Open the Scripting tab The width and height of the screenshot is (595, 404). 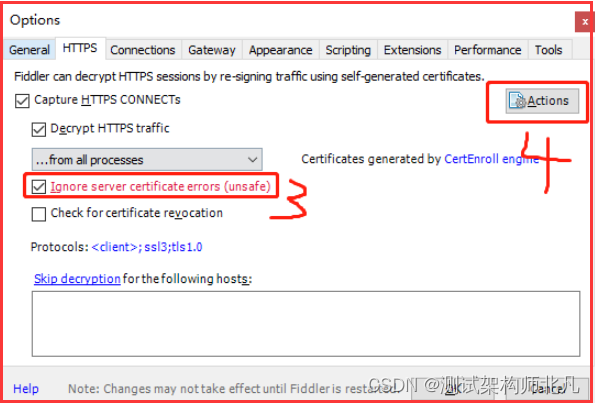click(x=348, y=50)
